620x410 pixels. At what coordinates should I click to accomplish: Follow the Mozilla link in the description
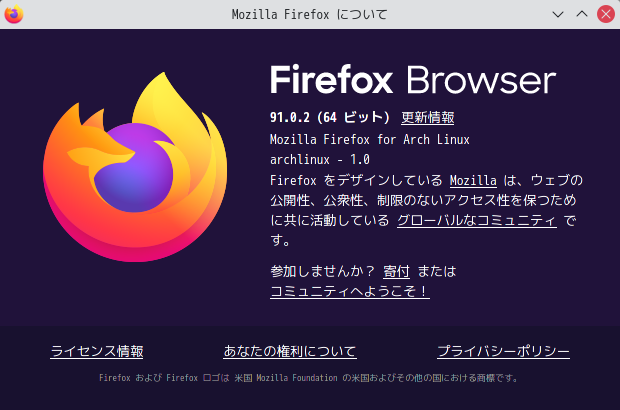tap(473, 181)
